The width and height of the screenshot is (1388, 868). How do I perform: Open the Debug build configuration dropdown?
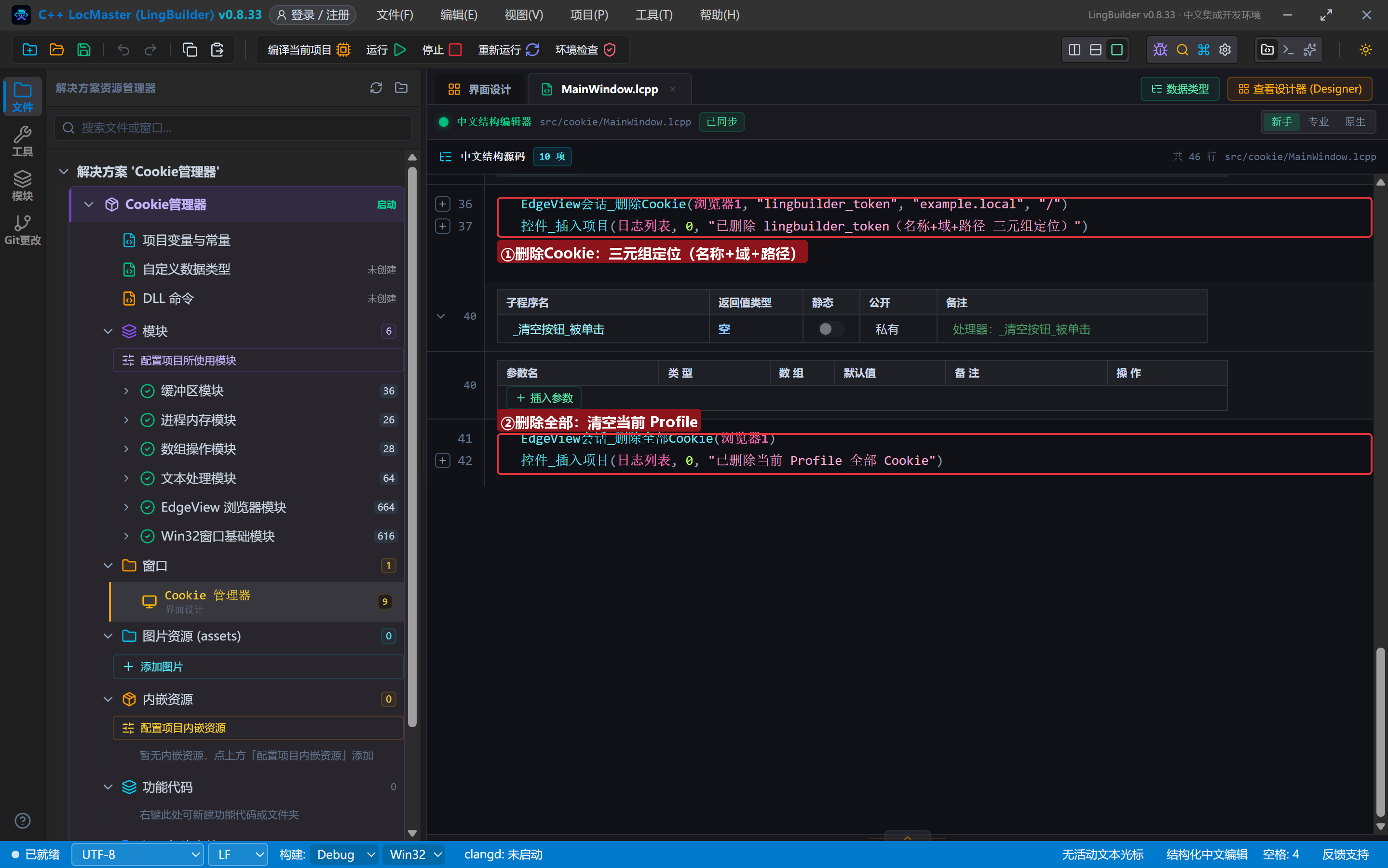pos(344,854)
